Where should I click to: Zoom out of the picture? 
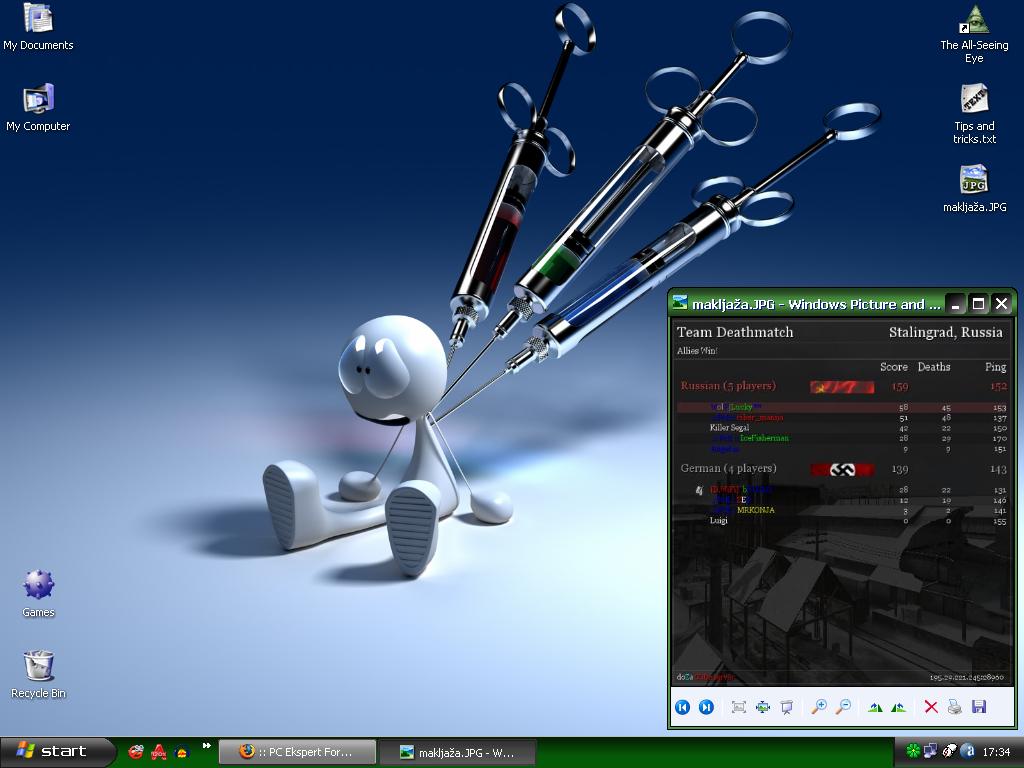pyautogui.click(x=843, y=707)
